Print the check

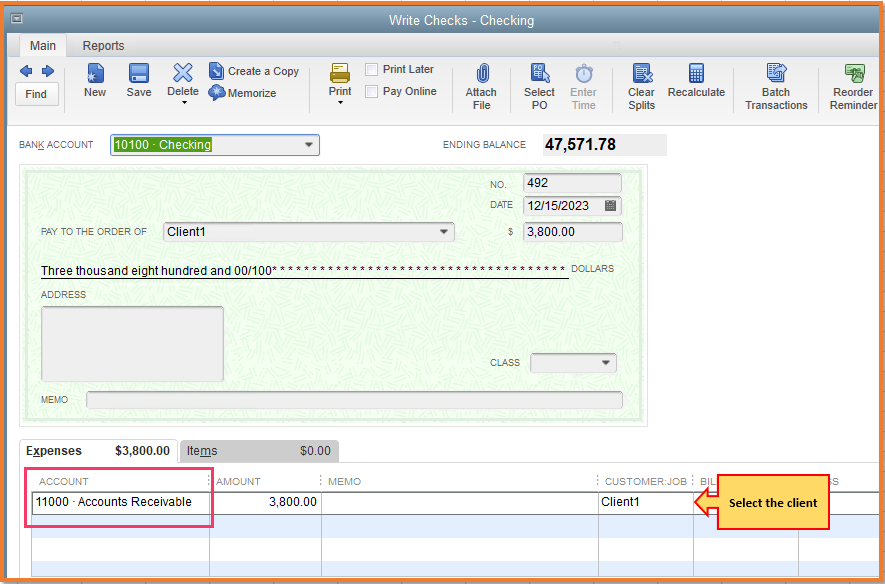pos(340,79)
